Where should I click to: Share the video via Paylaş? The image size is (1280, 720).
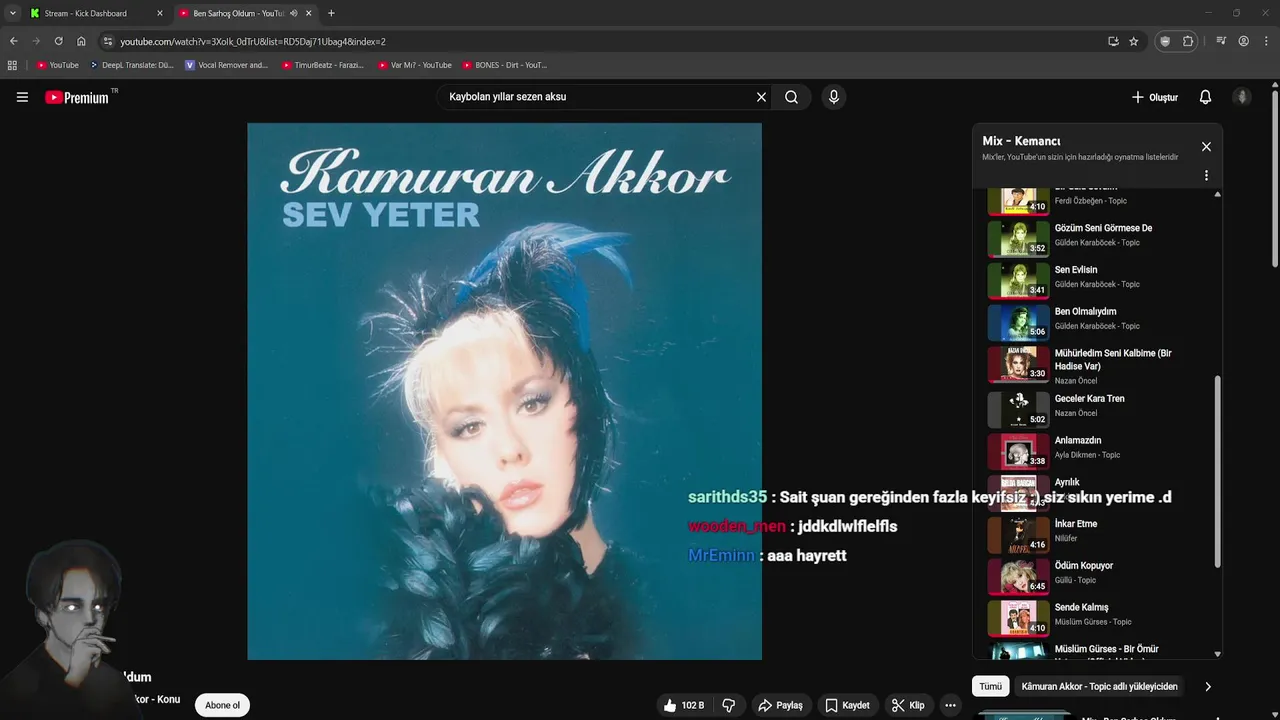click(x=780, y=705)
